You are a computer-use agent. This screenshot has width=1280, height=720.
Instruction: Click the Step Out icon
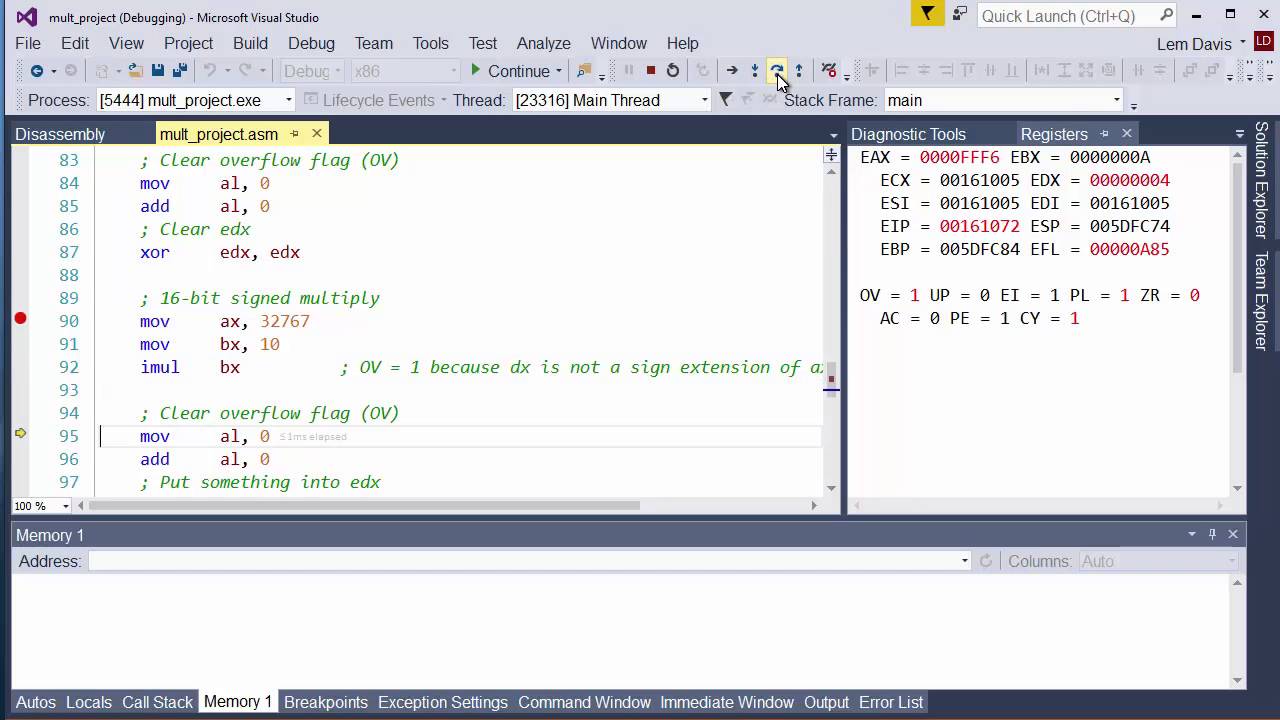(x=799, y=71)
